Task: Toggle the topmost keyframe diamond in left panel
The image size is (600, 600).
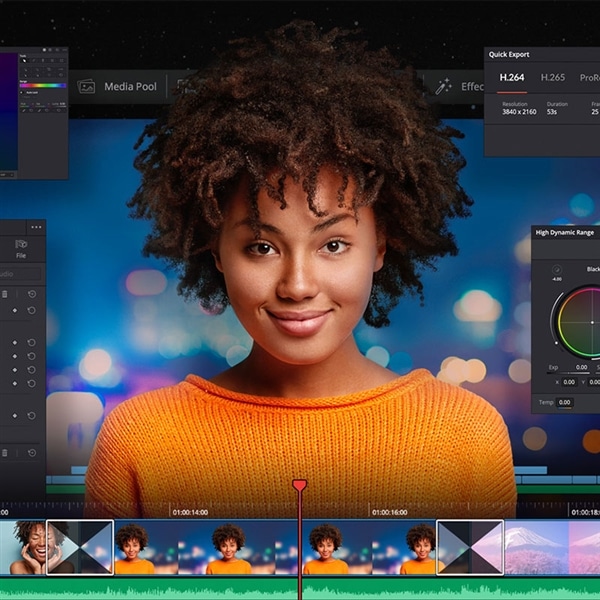Action: coord(14,311)
